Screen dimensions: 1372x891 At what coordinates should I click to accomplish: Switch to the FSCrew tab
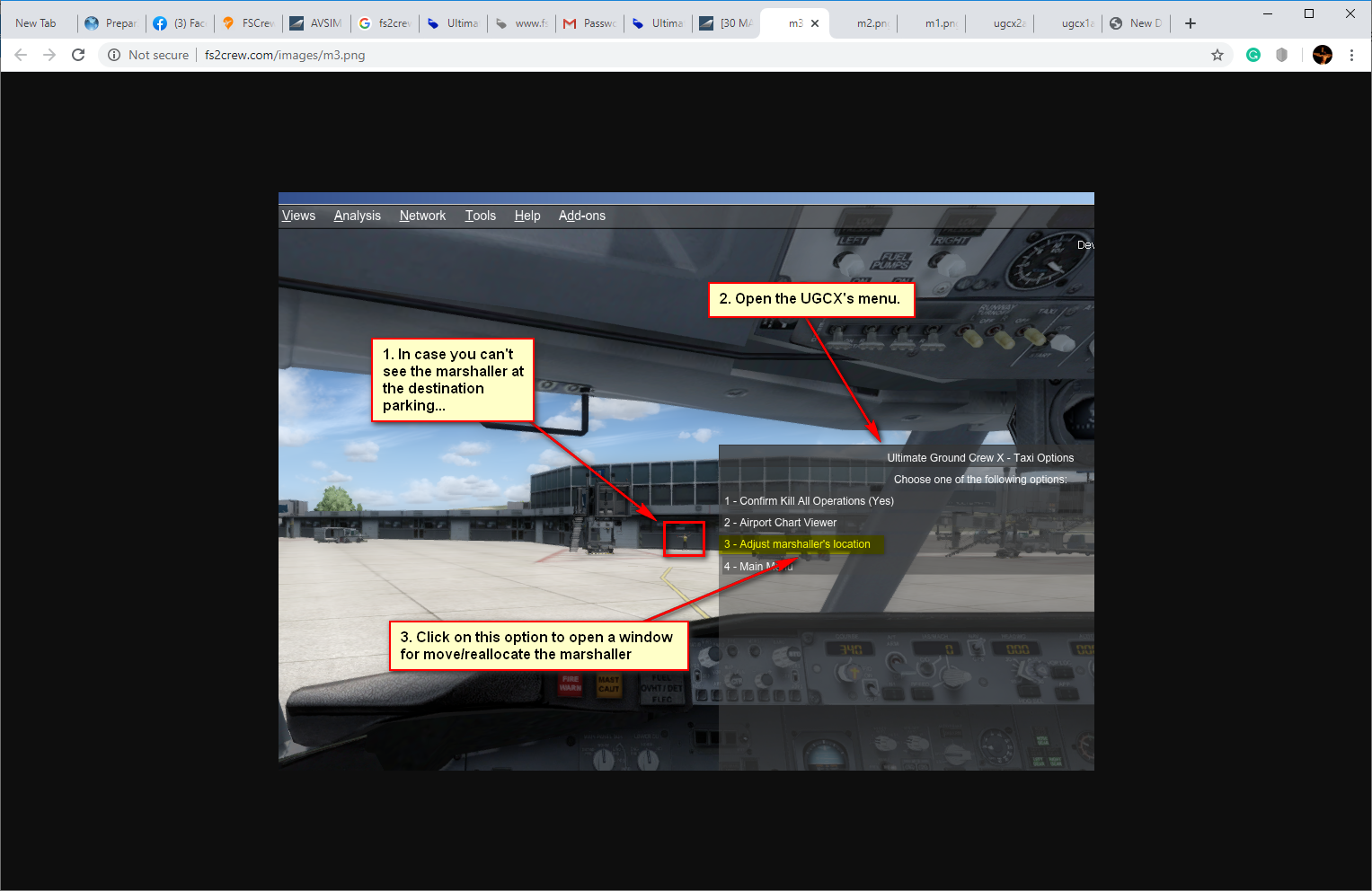[x=248, y=23]
